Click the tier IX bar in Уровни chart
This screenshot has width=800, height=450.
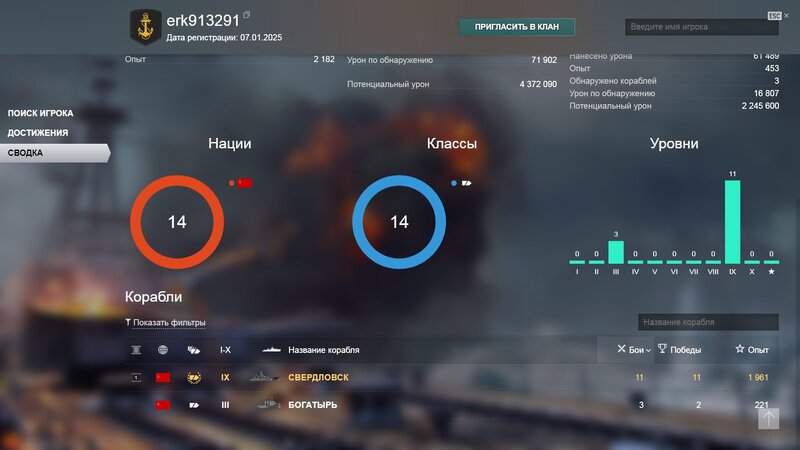(x=732, y=221)
